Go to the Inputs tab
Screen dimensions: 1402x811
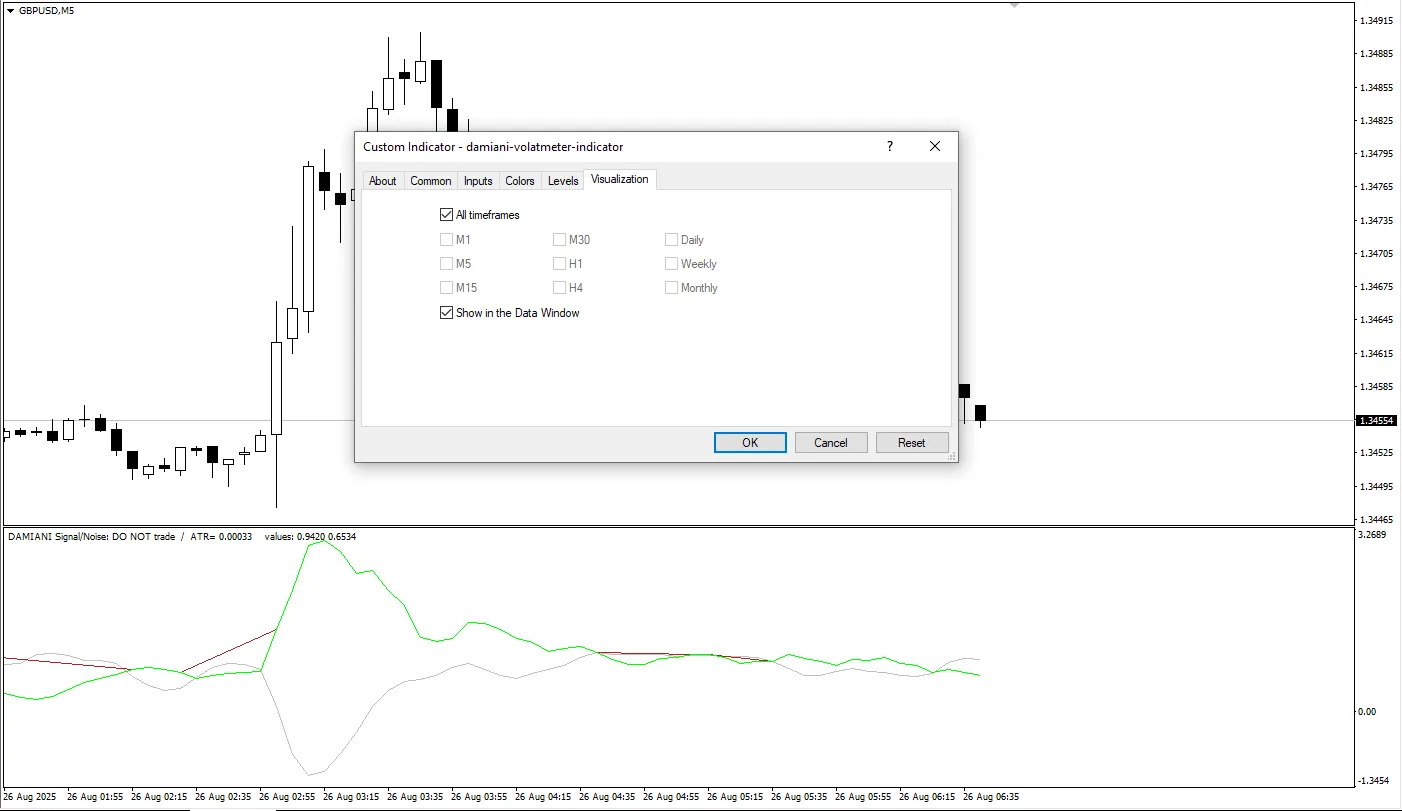(478, 181)
